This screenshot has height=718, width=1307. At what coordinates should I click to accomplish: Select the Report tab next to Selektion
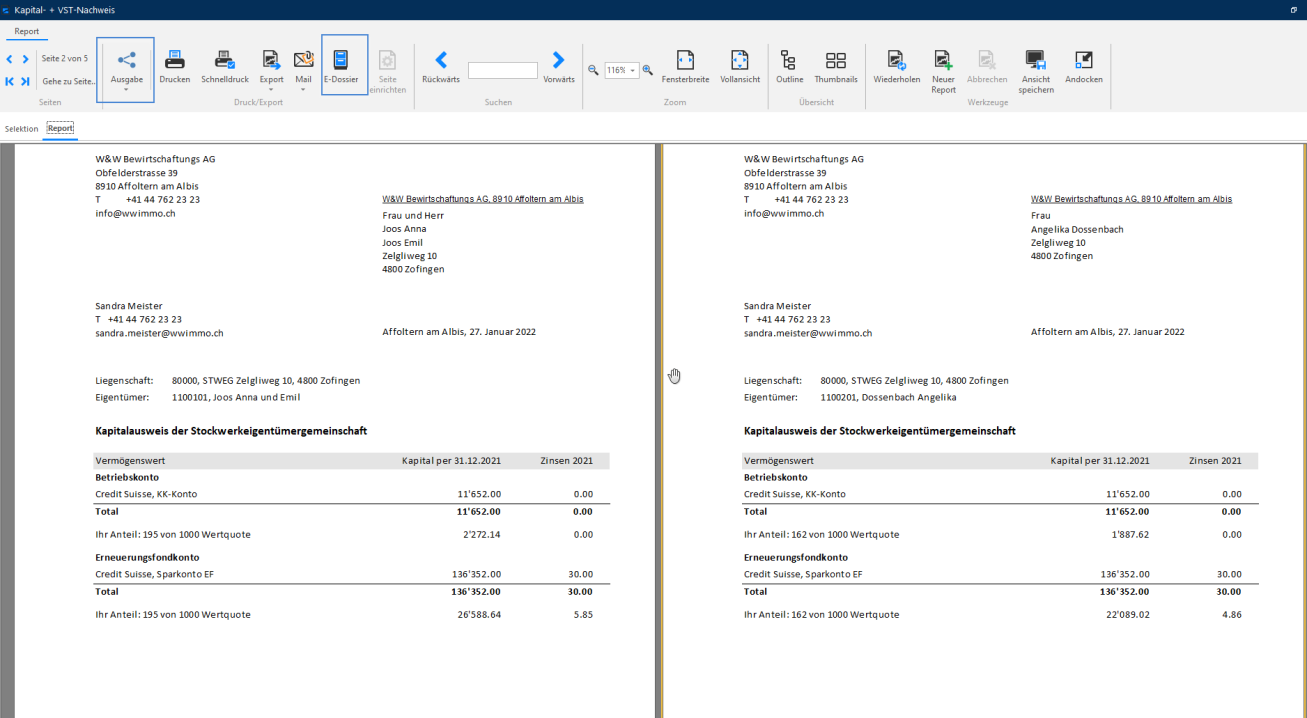pyautogui.click(x=60, y=129)
